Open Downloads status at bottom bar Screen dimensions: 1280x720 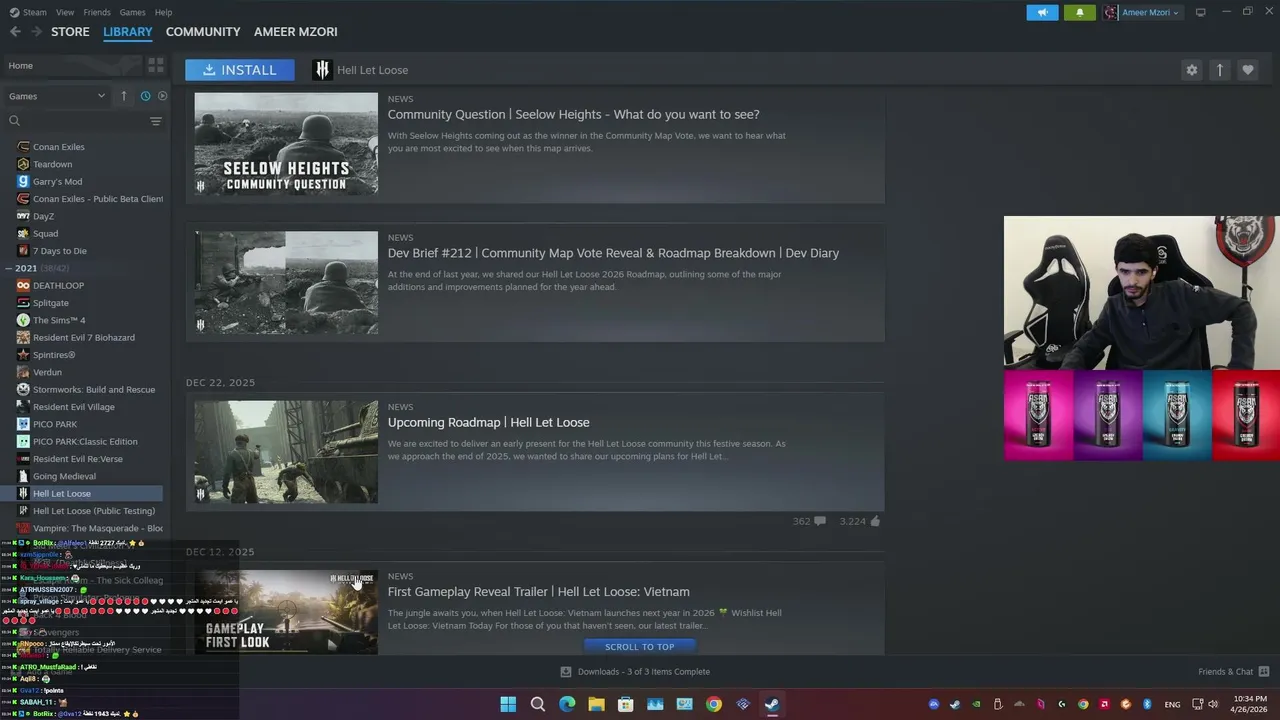(635, 672)
